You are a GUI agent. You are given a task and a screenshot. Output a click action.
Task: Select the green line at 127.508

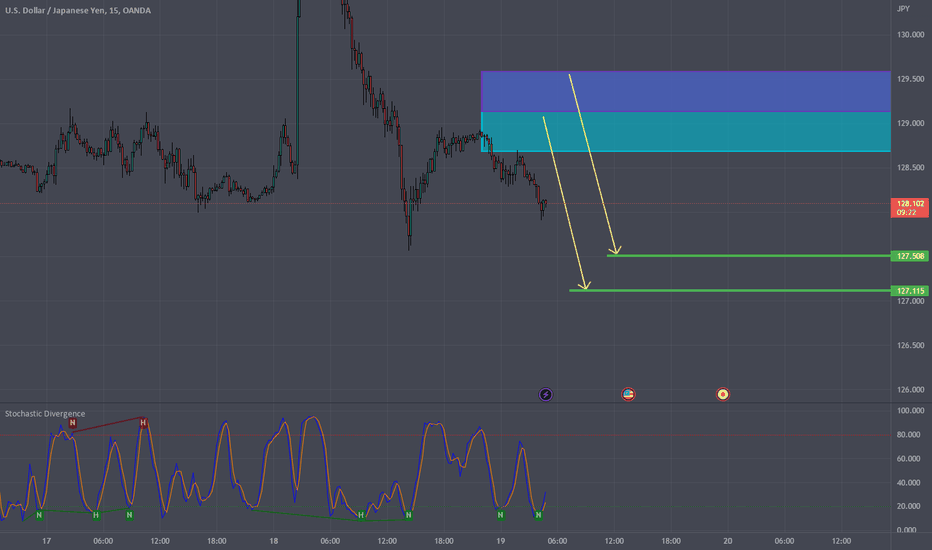pyautogui.click(x=748, y=256)
